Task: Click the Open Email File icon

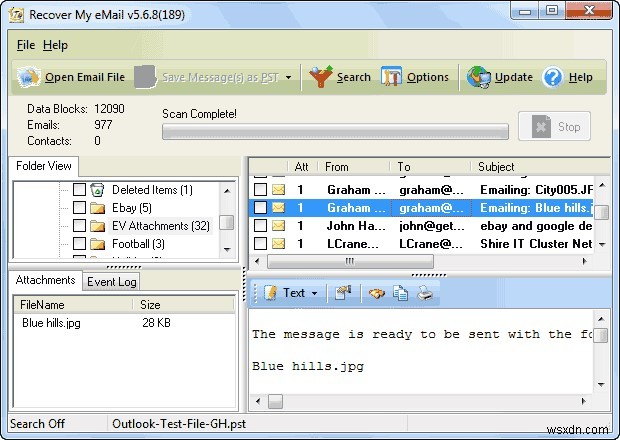Action: tap(28, 77)
